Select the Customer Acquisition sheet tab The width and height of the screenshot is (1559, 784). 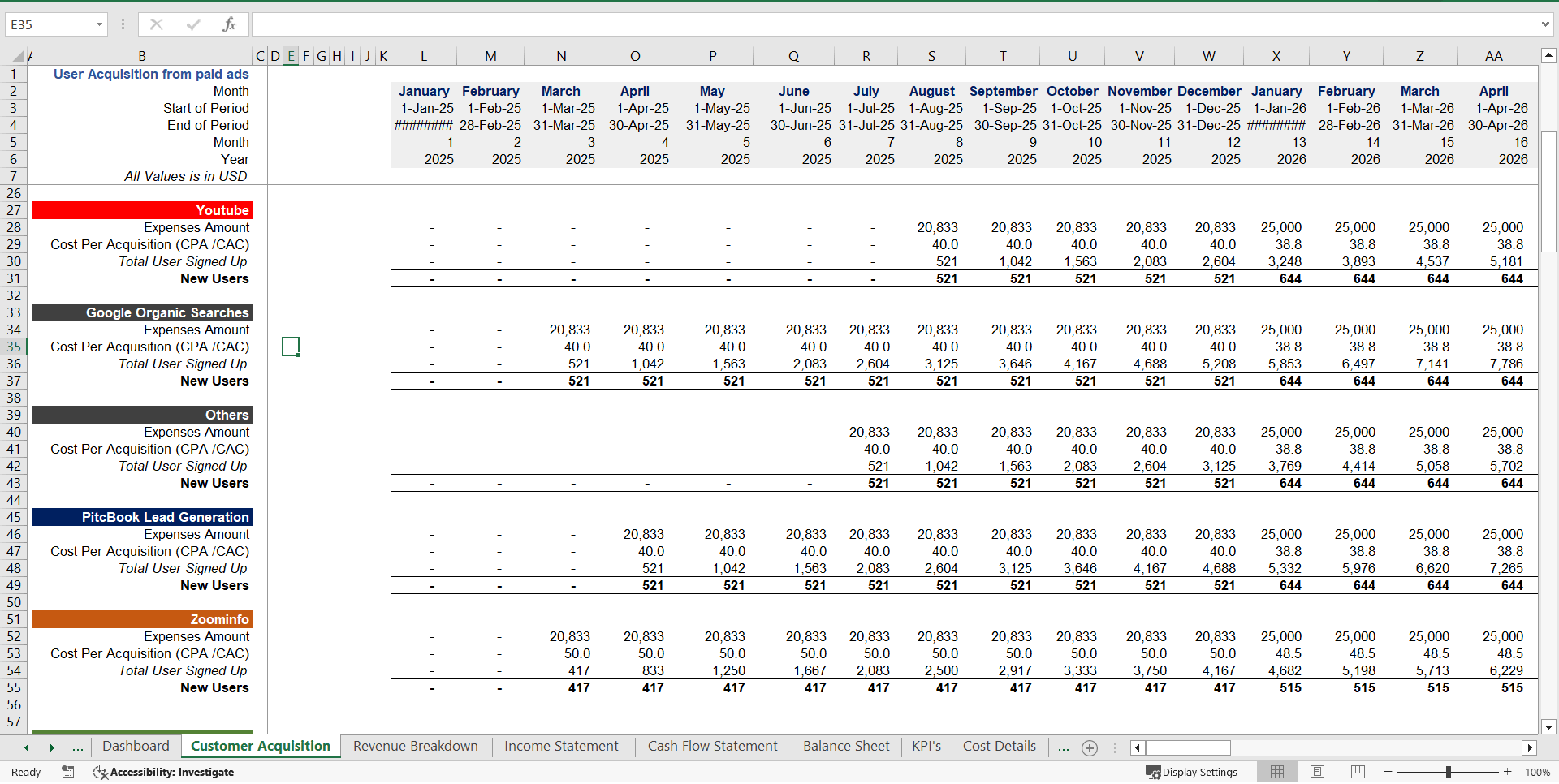(x=261, y=747)
